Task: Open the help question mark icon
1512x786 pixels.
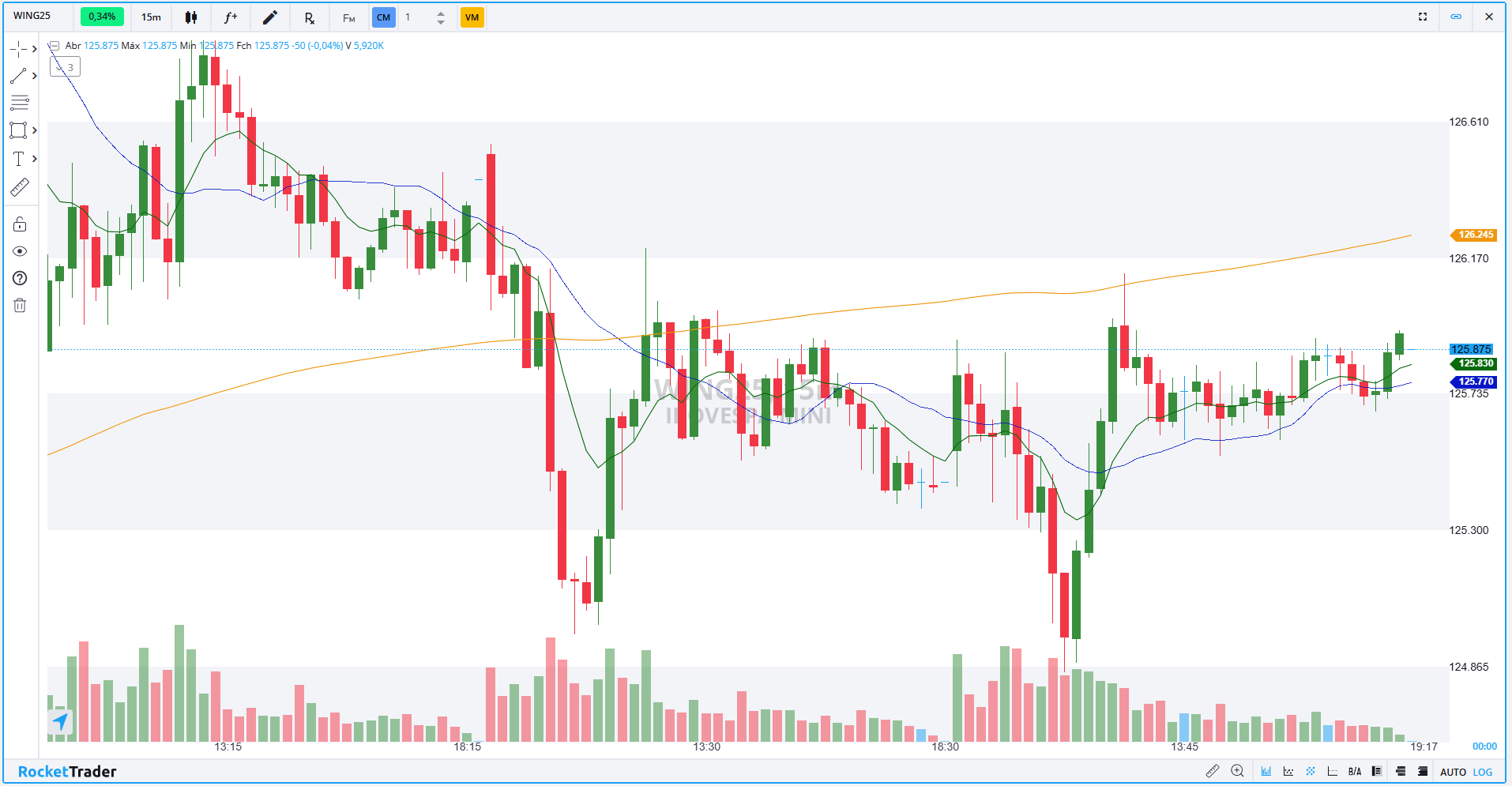Action: point(20,278)
